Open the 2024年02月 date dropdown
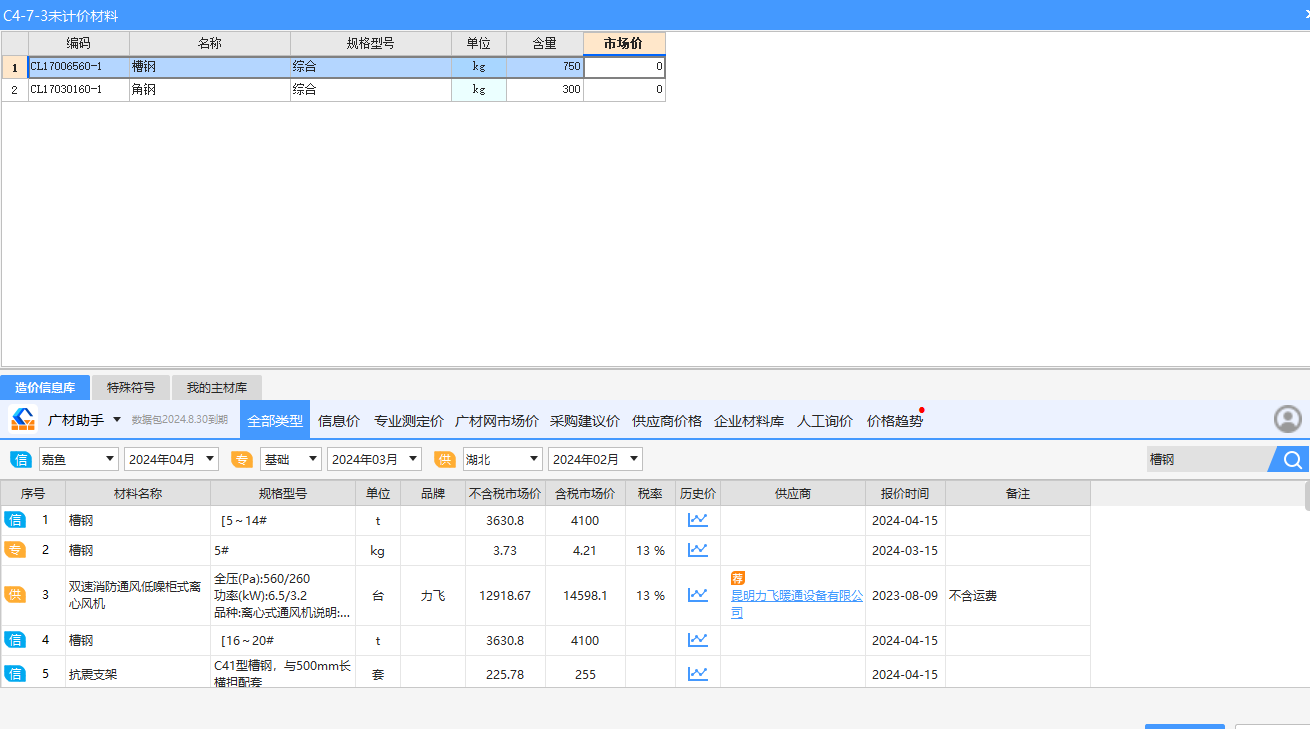 (x=595, y=459)
